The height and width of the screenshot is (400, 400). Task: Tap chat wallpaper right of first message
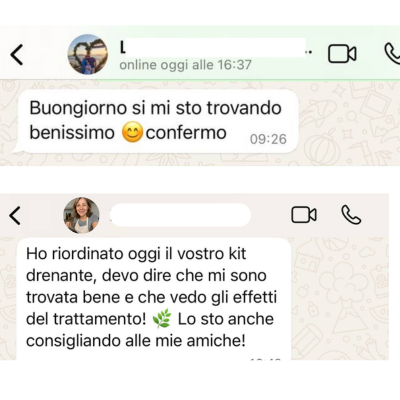point(348,122)
